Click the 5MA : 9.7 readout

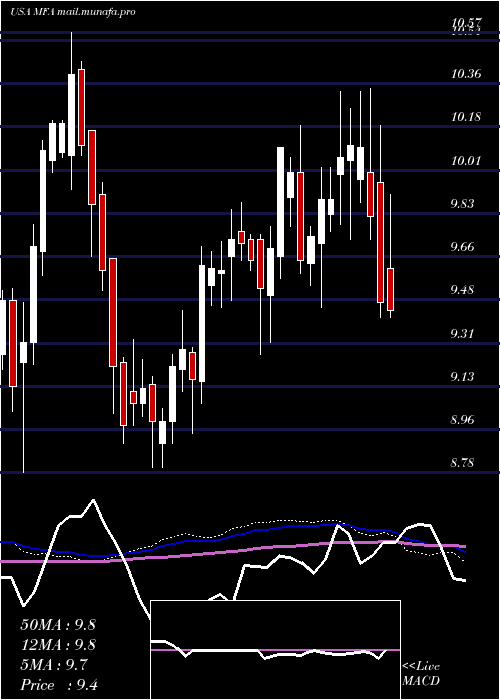tap(54, 665)
